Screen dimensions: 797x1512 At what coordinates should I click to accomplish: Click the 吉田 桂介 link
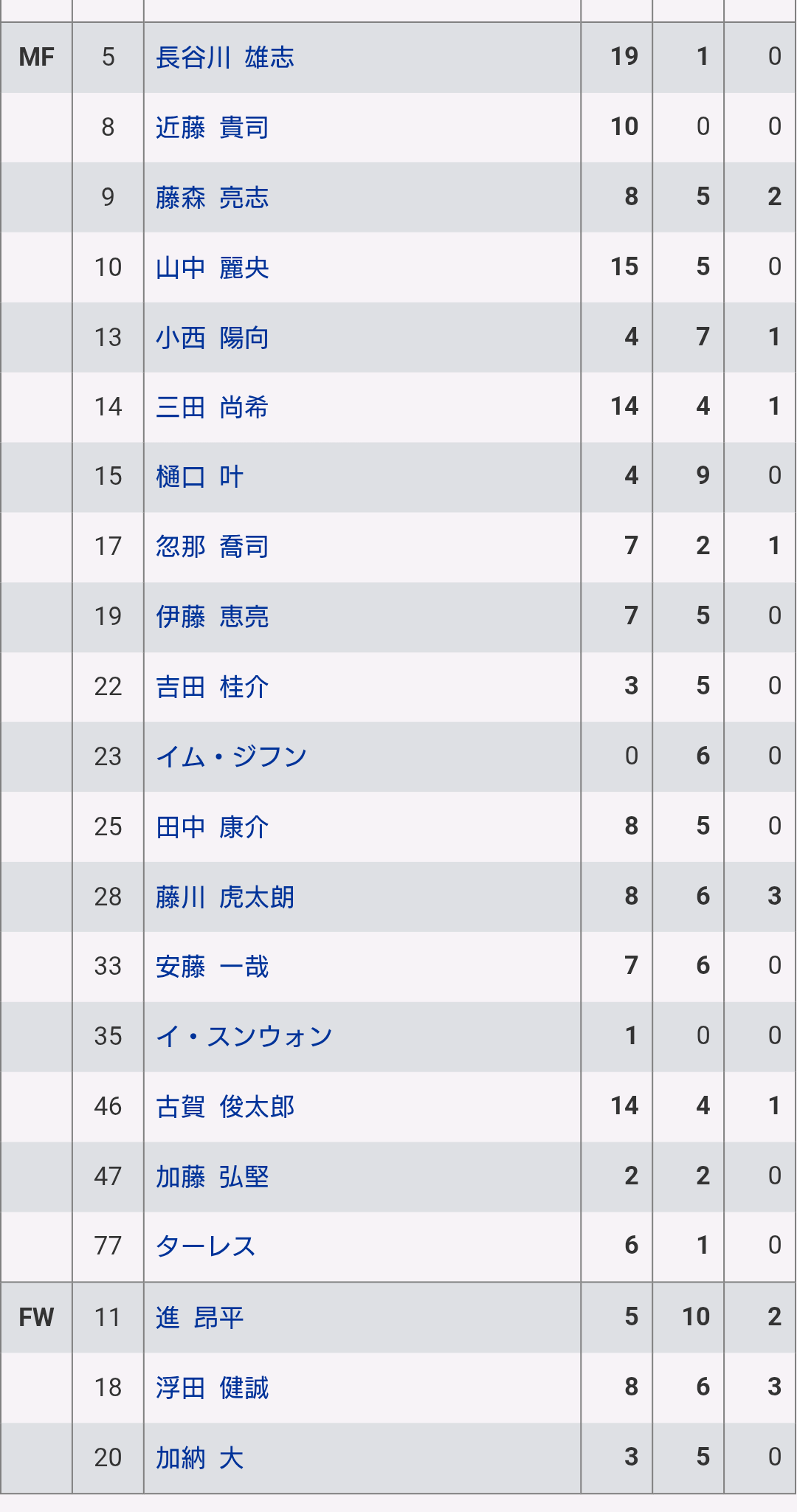point(213,686)
